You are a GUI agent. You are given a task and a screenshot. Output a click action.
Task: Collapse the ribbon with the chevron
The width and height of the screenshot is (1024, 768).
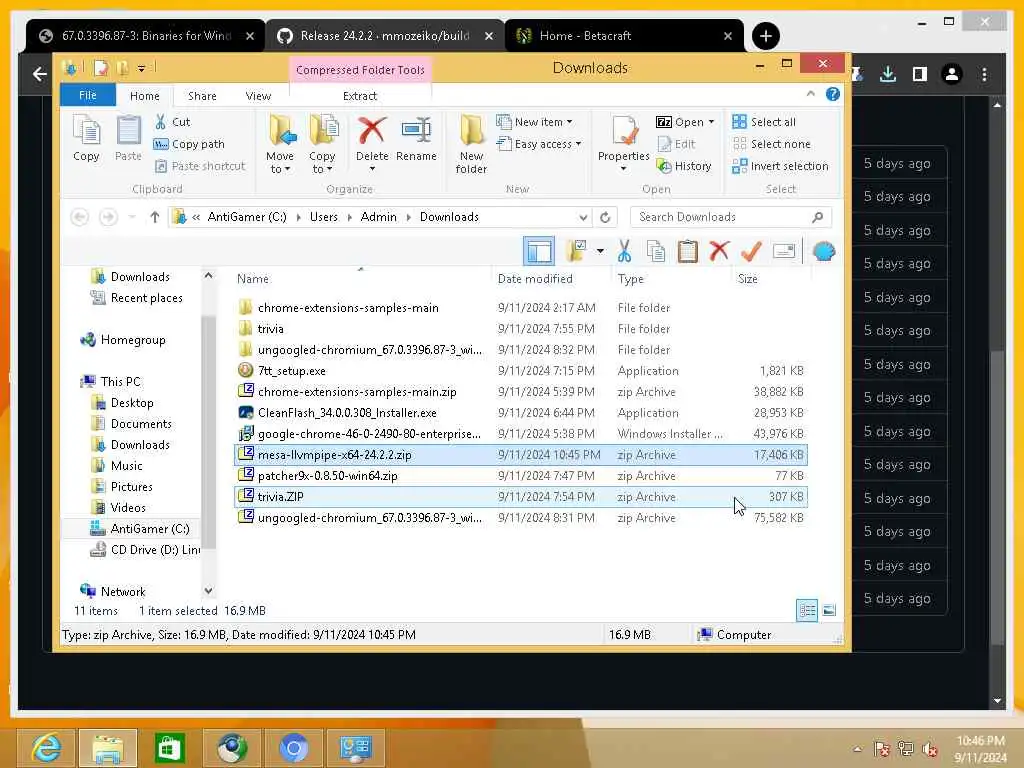[810, 94]
